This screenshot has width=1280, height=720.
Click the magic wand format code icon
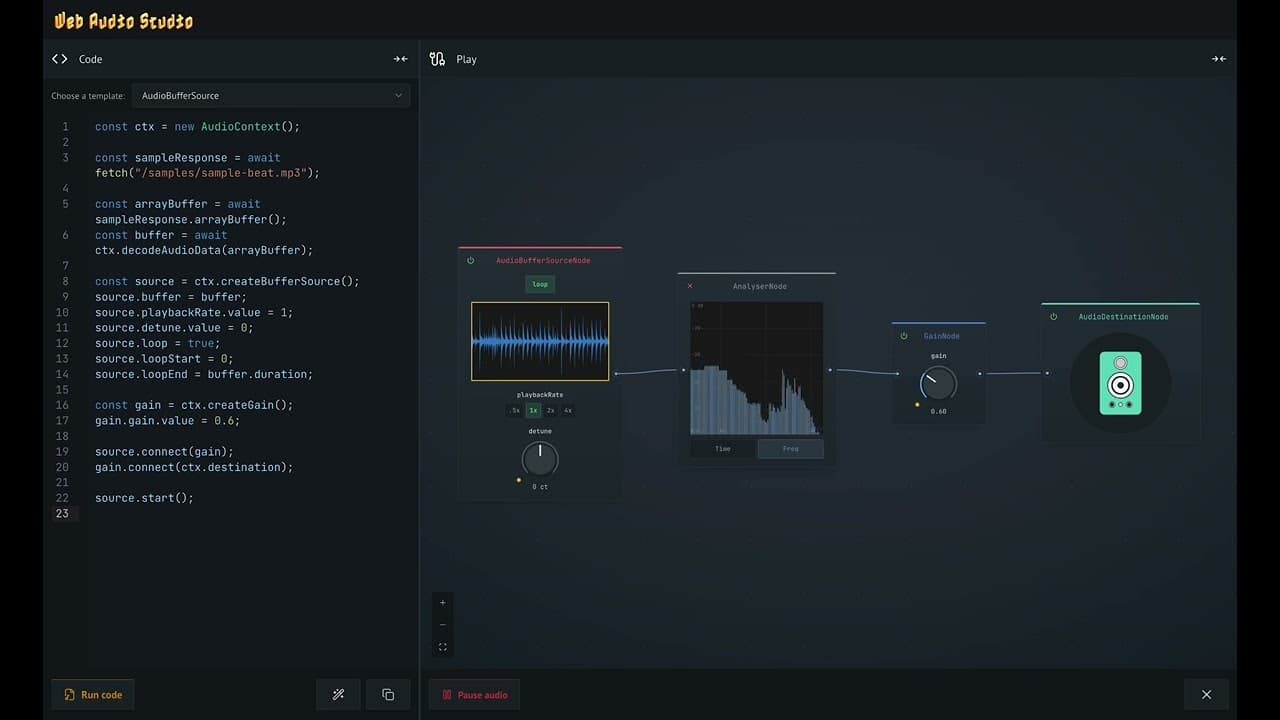coord(338,694)
